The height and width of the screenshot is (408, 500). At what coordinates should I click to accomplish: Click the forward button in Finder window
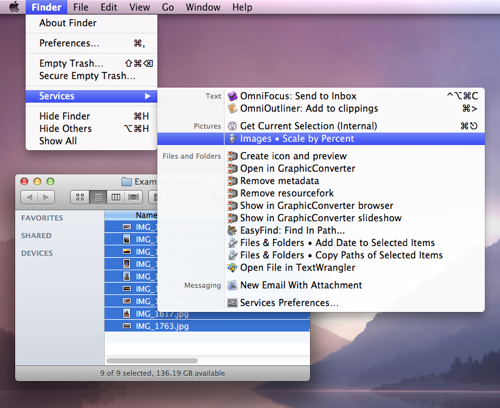[x=46, y=197]
